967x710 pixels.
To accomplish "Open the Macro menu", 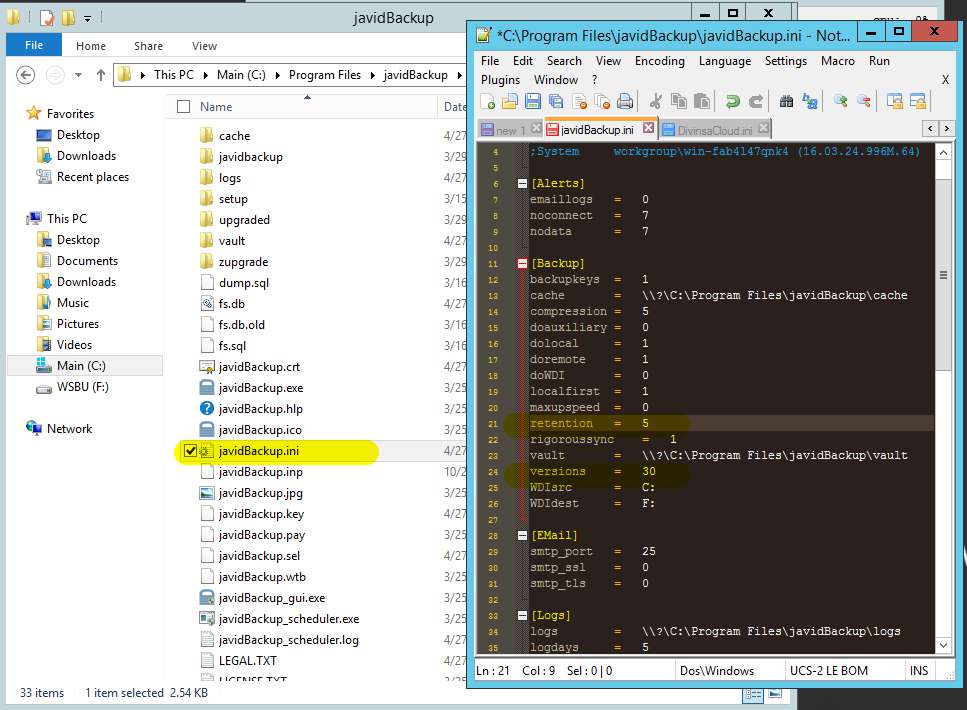I will click(x=837, y=61).
